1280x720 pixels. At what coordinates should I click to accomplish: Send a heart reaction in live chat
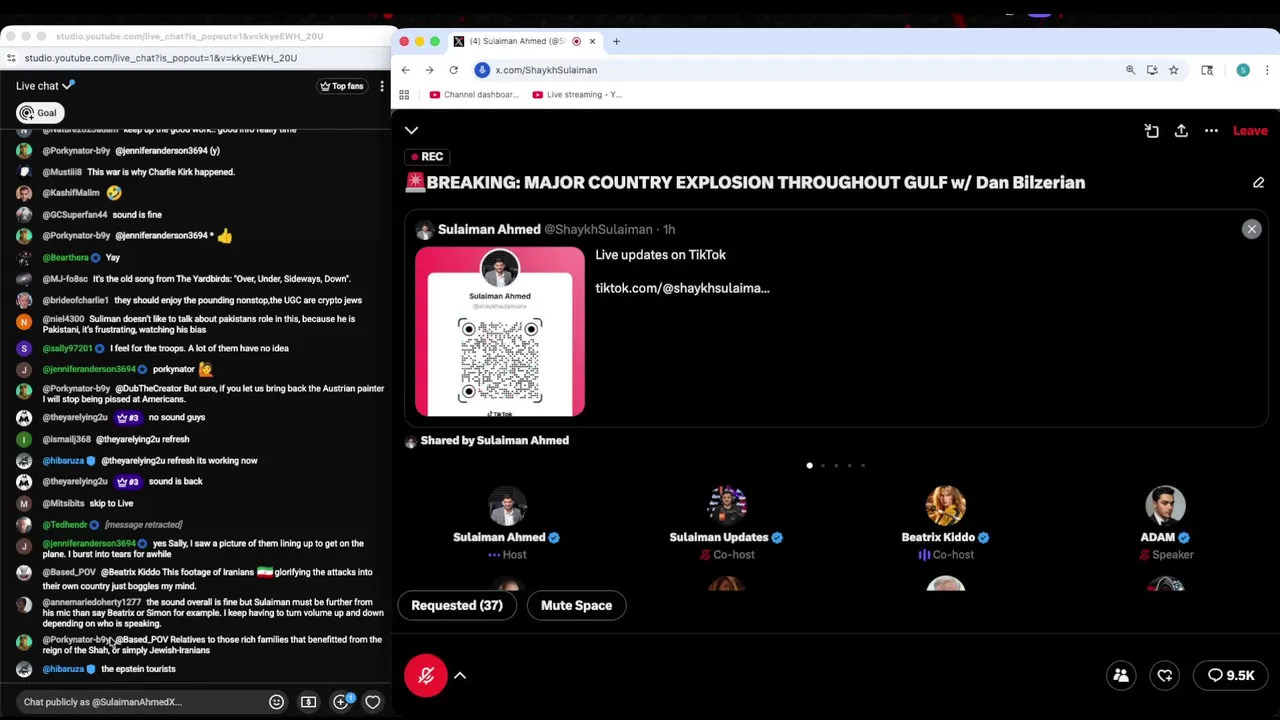tap(372, 702)
